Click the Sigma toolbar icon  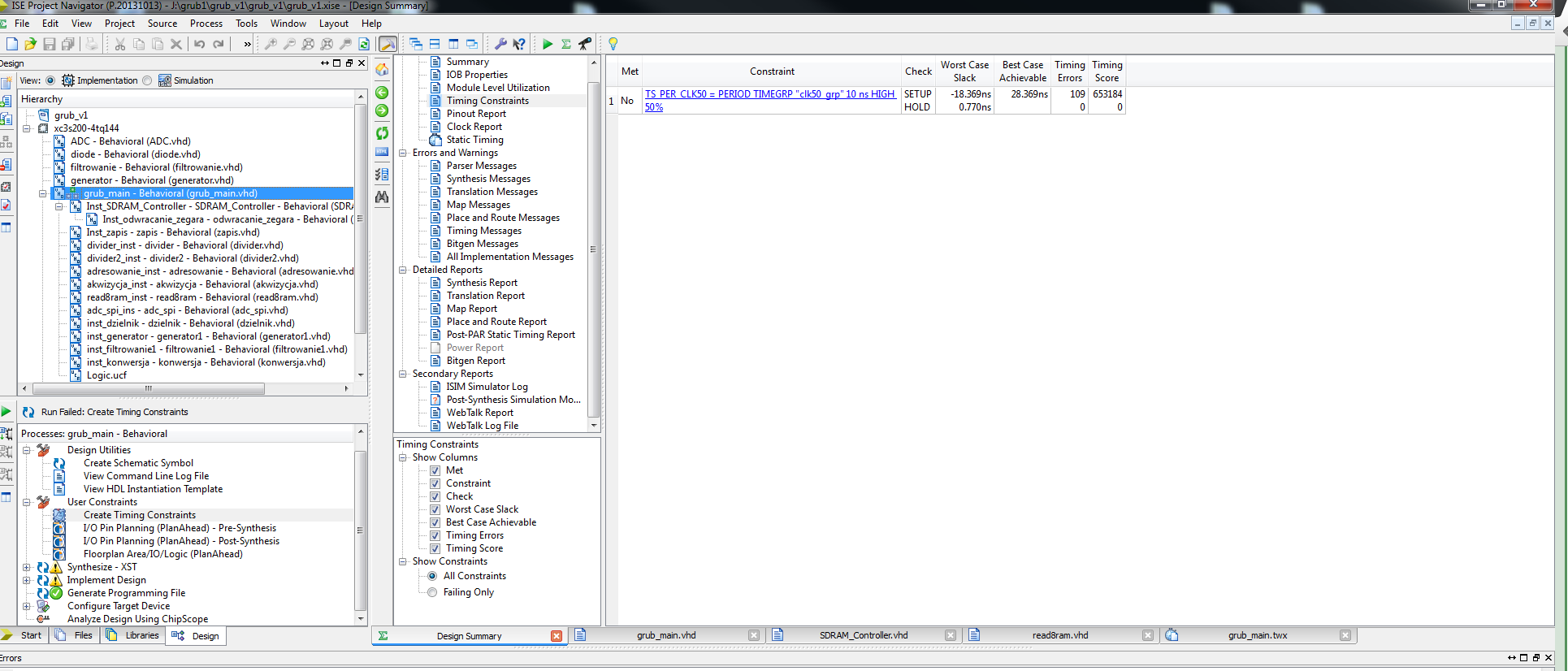(x=566, y=44)
